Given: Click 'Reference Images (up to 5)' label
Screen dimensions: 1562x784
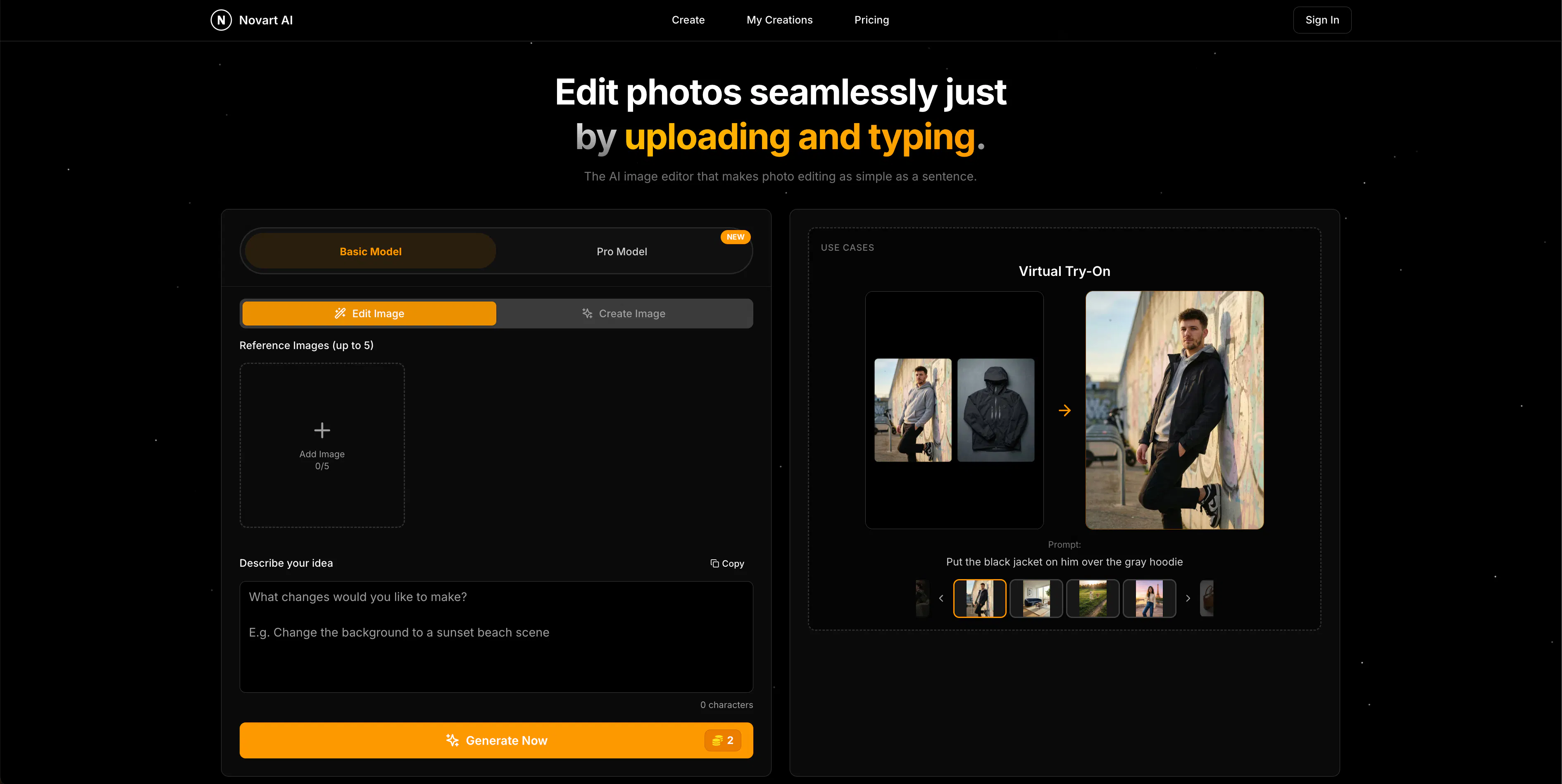Looking at the screenshot, I should [x=306, y=345].
